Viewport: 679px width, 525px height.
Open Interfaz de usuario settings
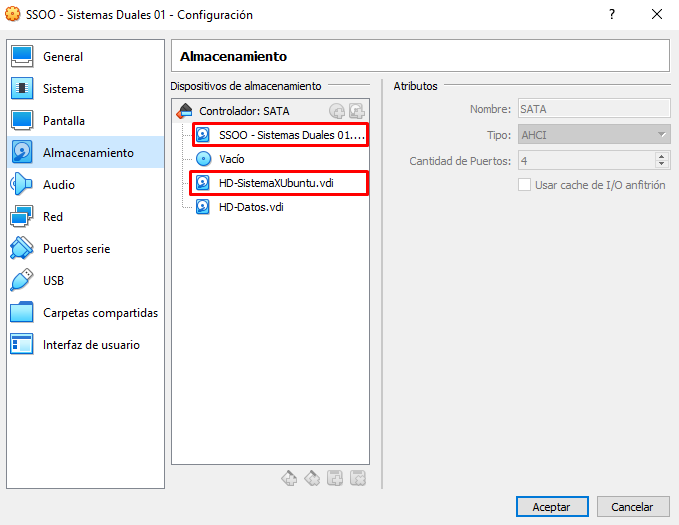91,345
